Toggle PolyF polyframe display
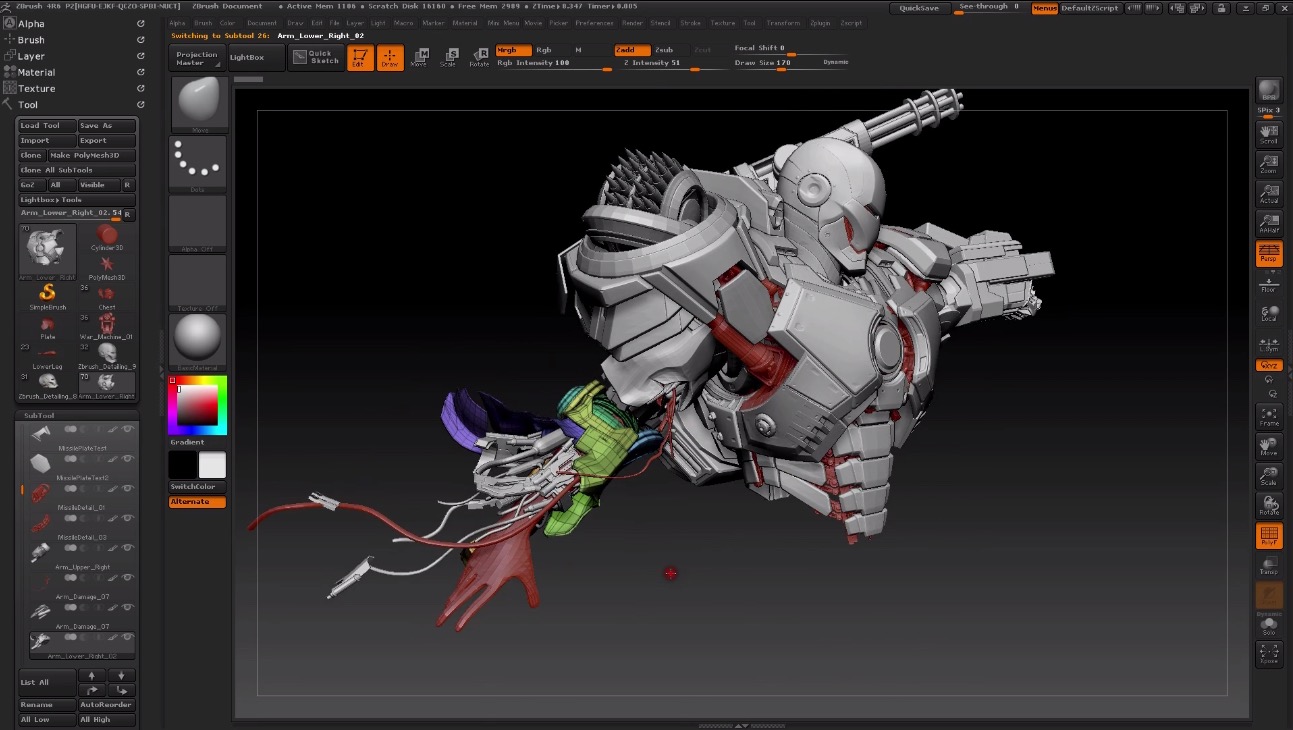This screenshot has height=730, width=1293. pos(1269,536)
